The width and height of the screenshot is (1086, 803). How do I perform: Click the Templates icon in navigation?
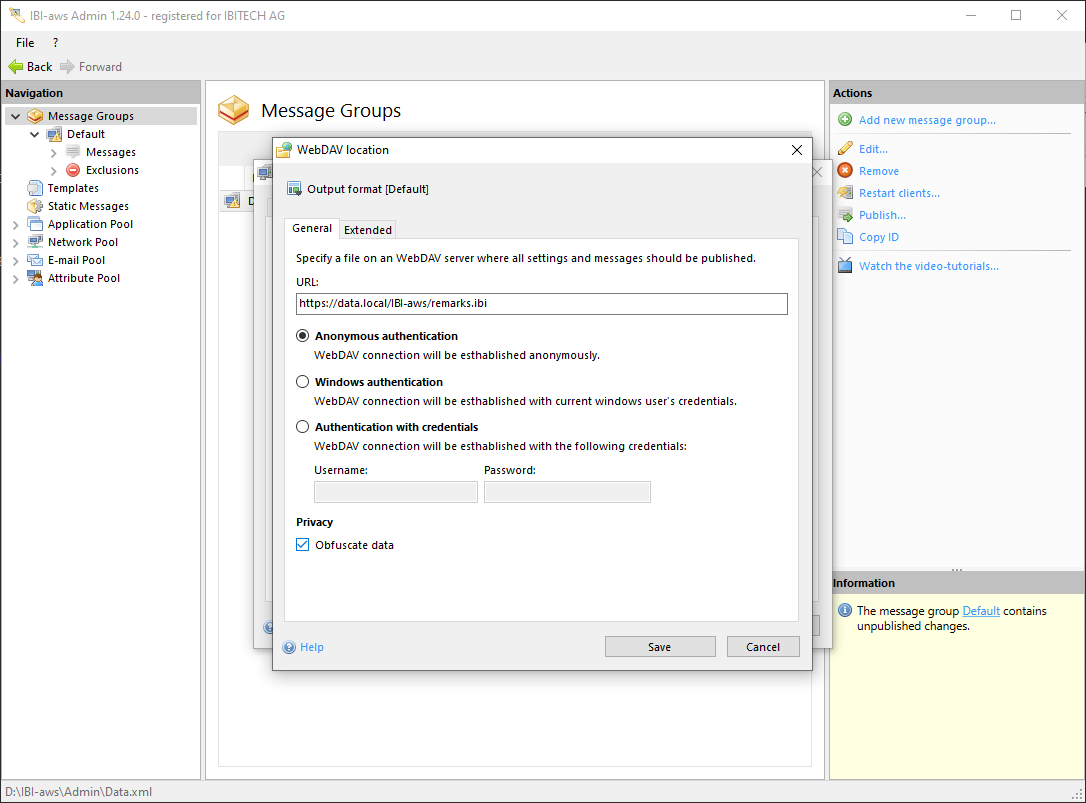coord(35,188)
